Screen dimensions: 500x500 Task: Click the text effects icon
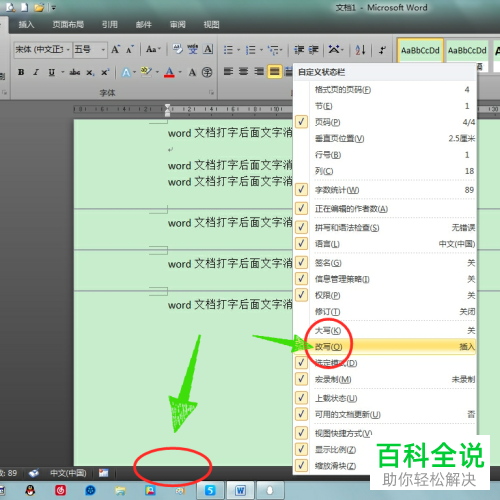(x=126, y=72)
